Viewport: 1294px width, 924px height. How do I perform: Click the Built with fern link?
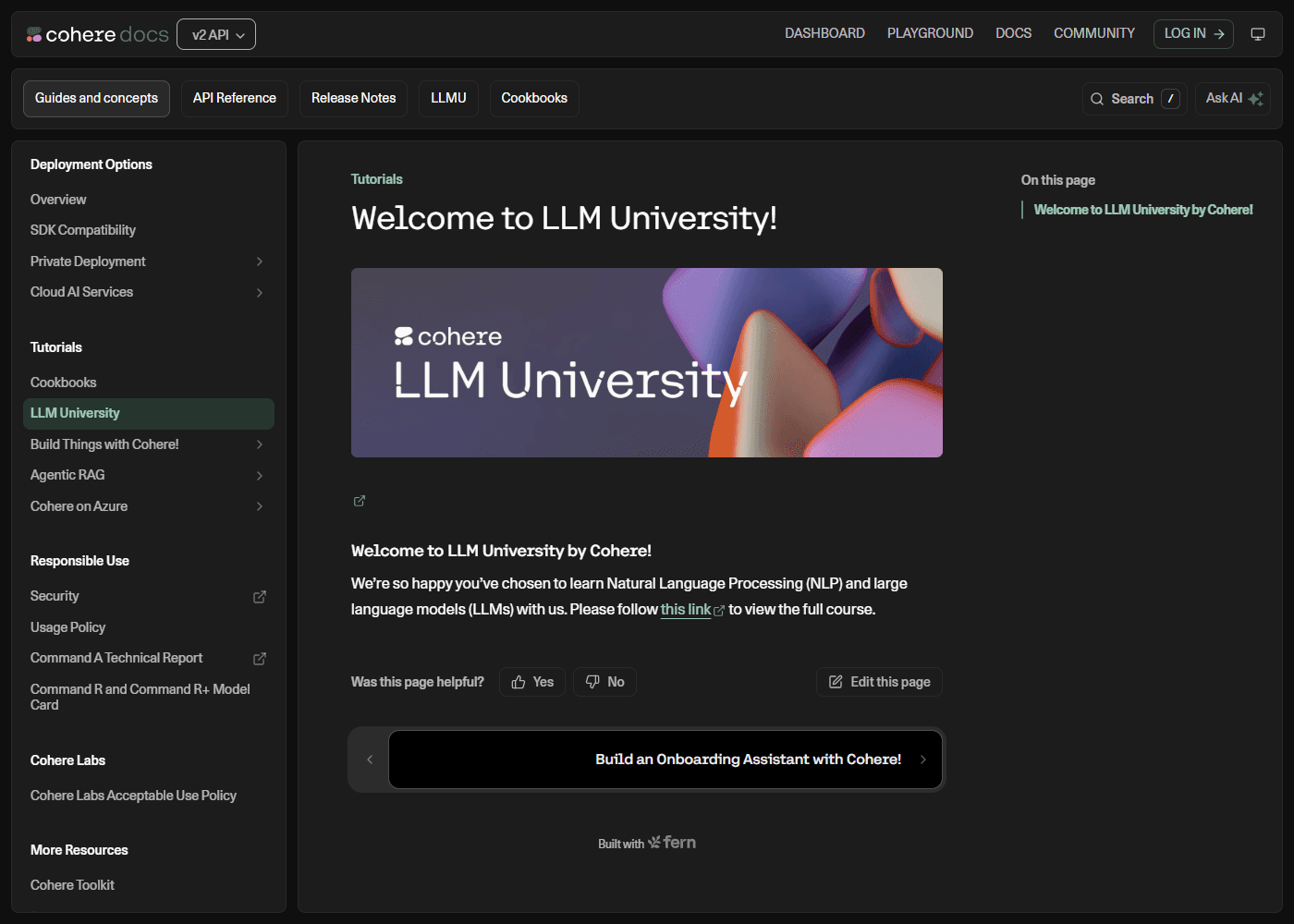click(647, 843)
